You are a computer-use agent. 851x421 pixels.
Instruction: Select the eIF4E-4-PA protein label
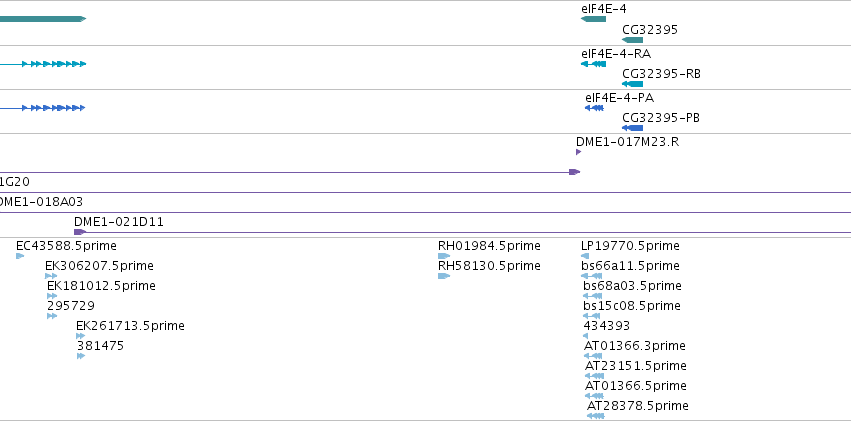click(619, 98)
